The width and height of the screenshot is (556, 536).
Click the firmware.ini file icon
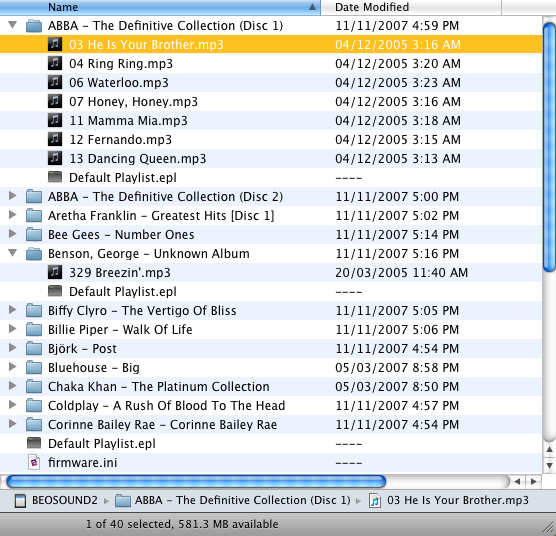point(34,463)
